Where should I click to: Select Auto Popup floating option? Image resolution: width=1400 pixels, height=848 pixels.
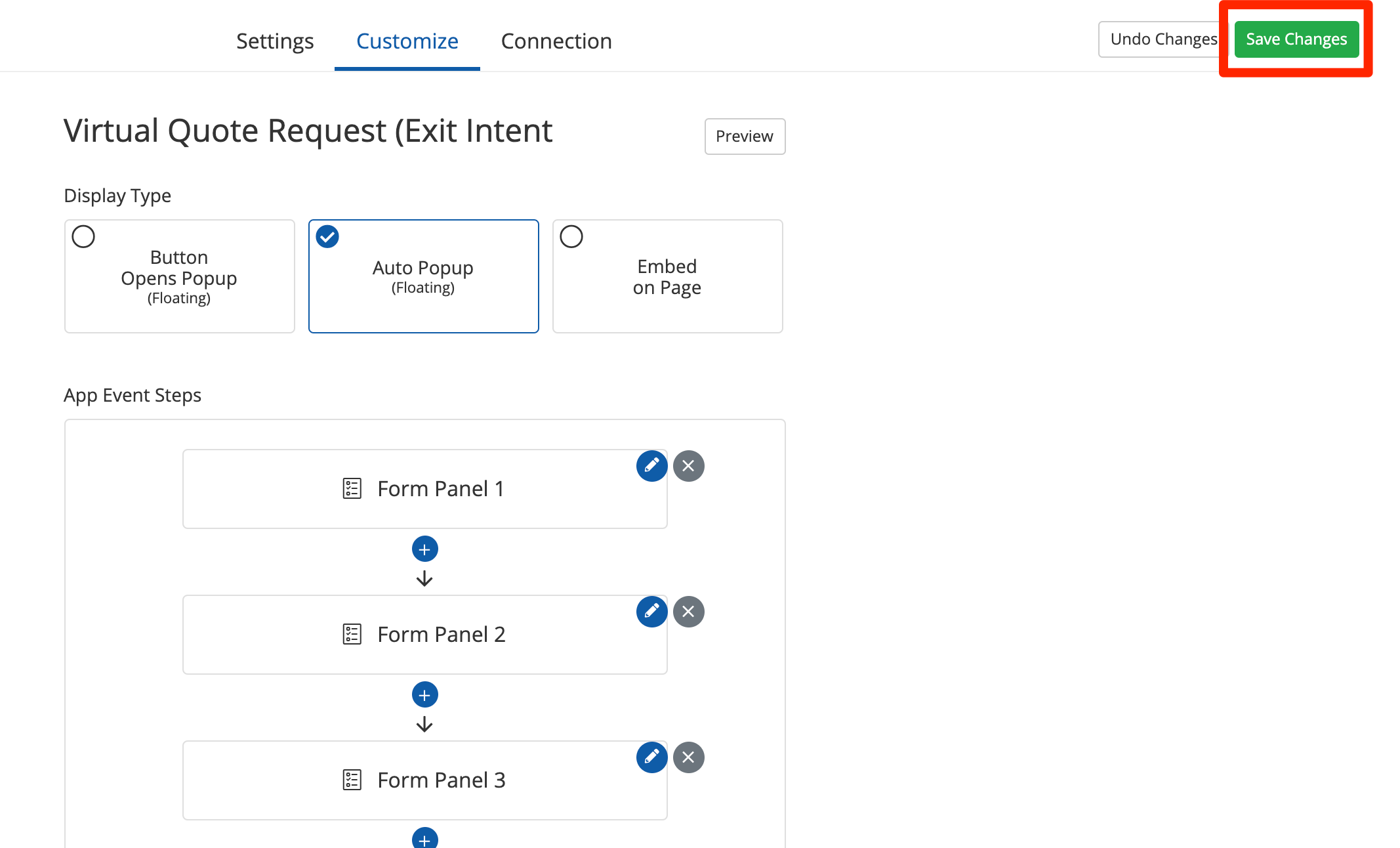[x=423, y=276]
